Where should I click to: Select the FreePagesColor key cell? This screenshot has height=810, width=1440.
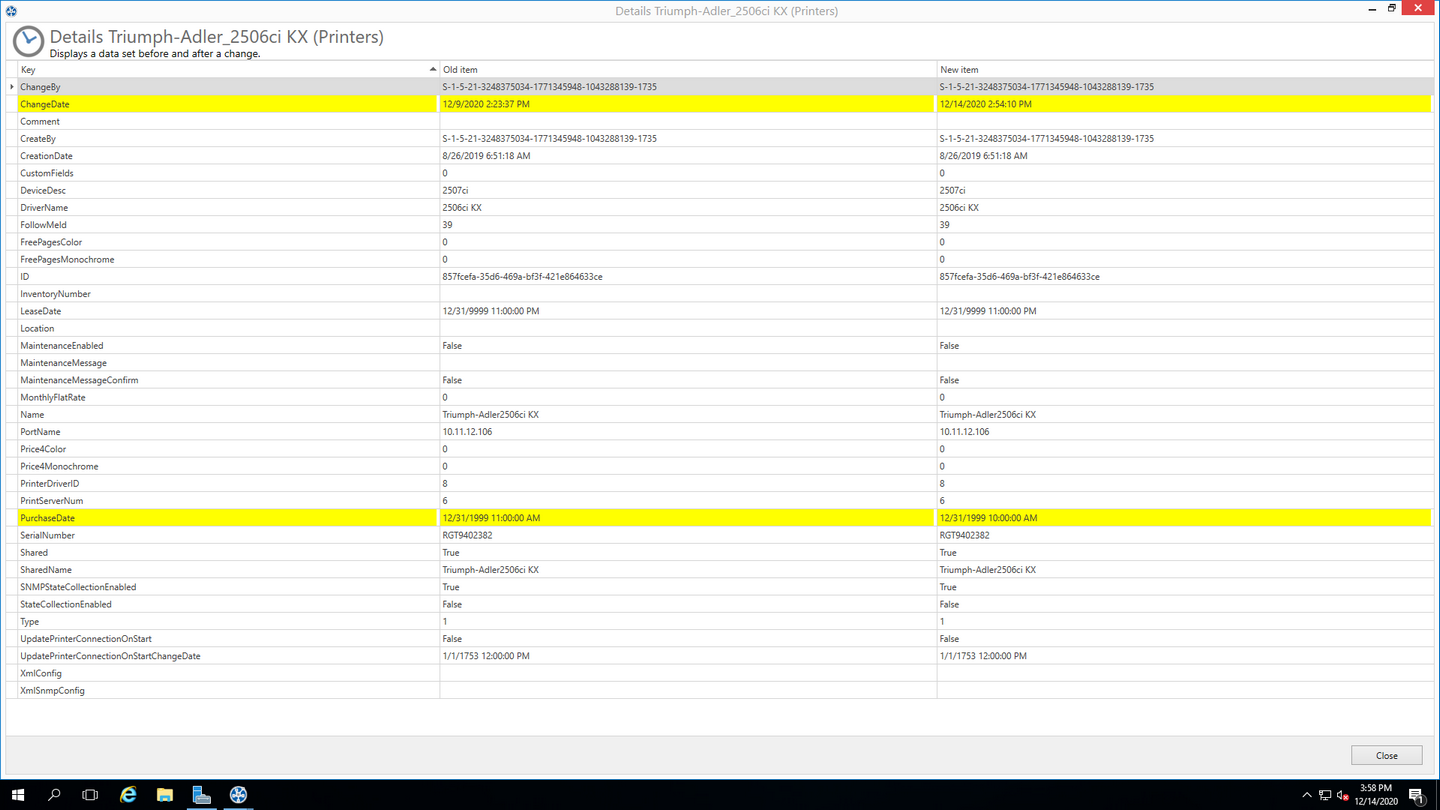pos(228,242)
